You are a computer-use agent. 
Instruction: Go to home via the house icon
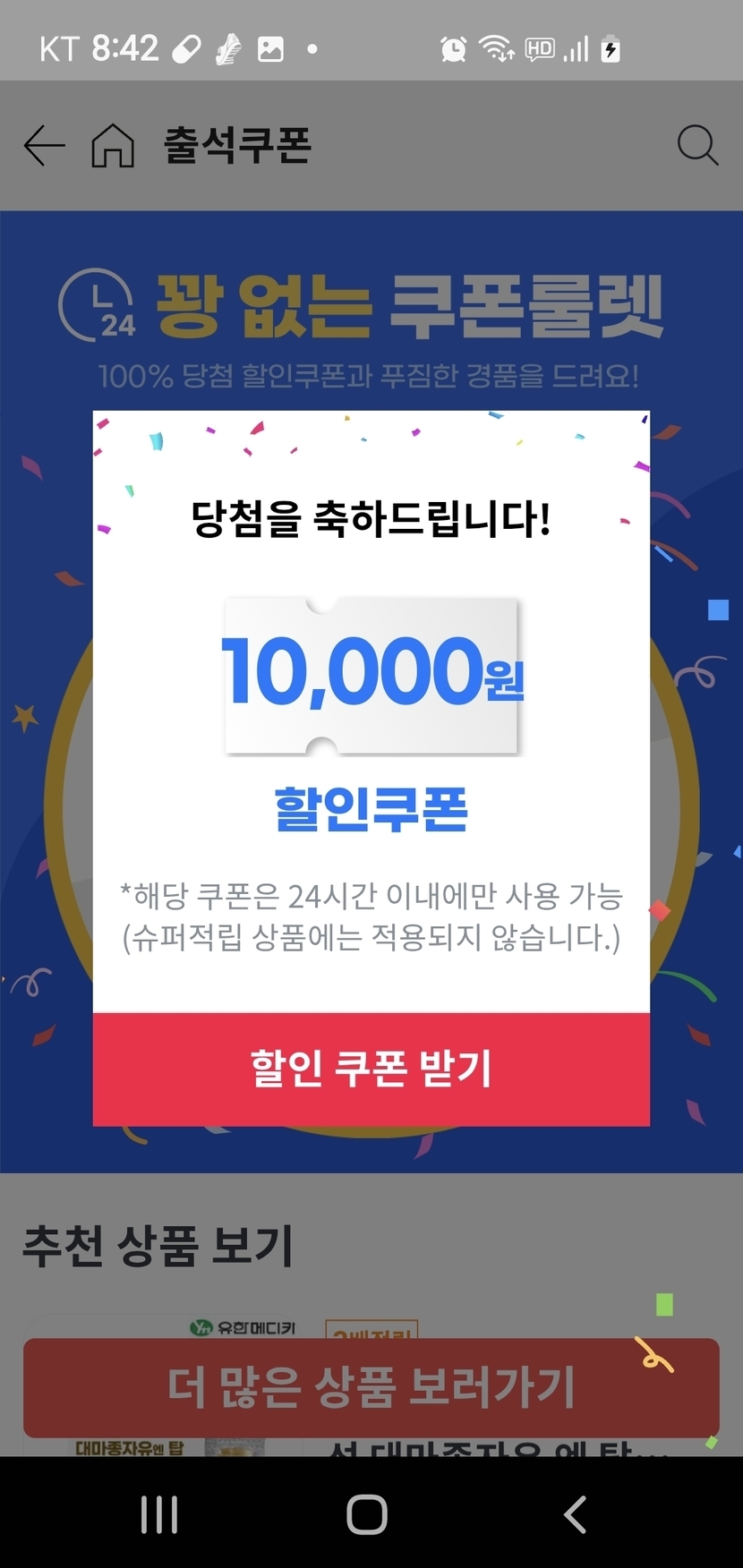point(113,146)
